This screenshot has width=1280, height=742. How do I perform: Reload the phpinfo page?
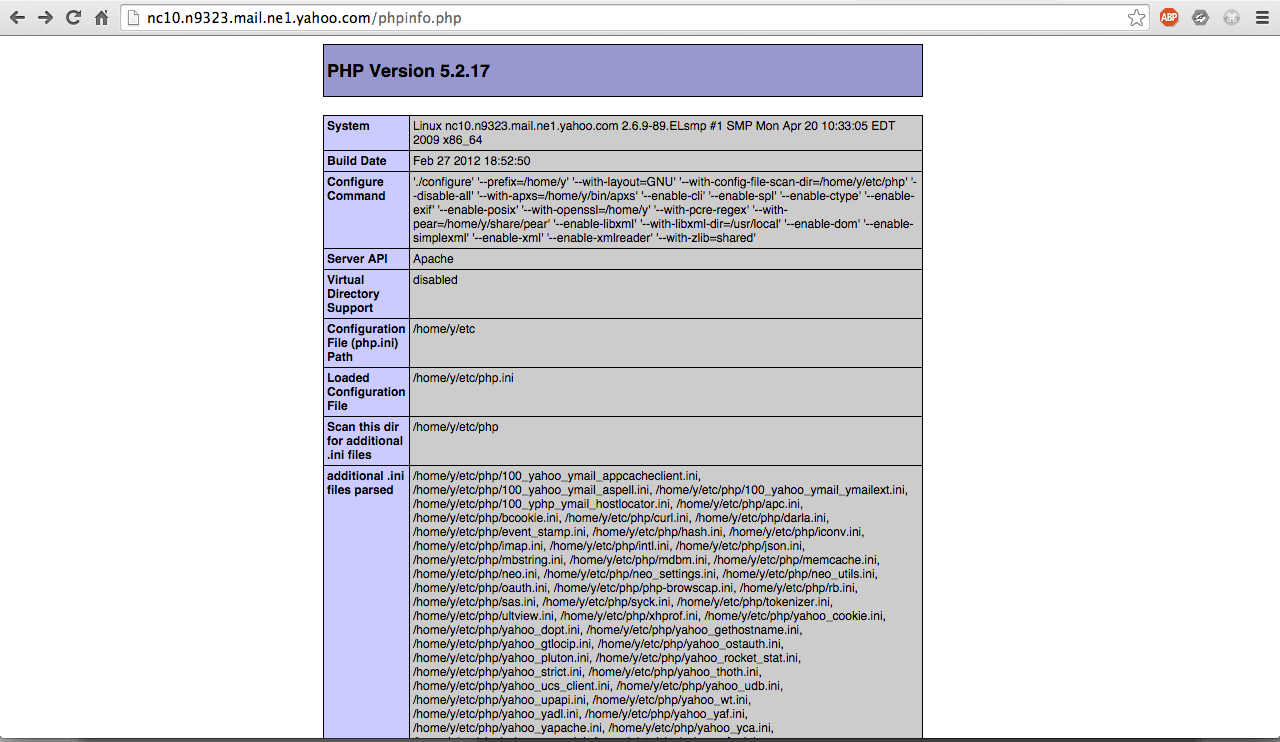point(73,18)
